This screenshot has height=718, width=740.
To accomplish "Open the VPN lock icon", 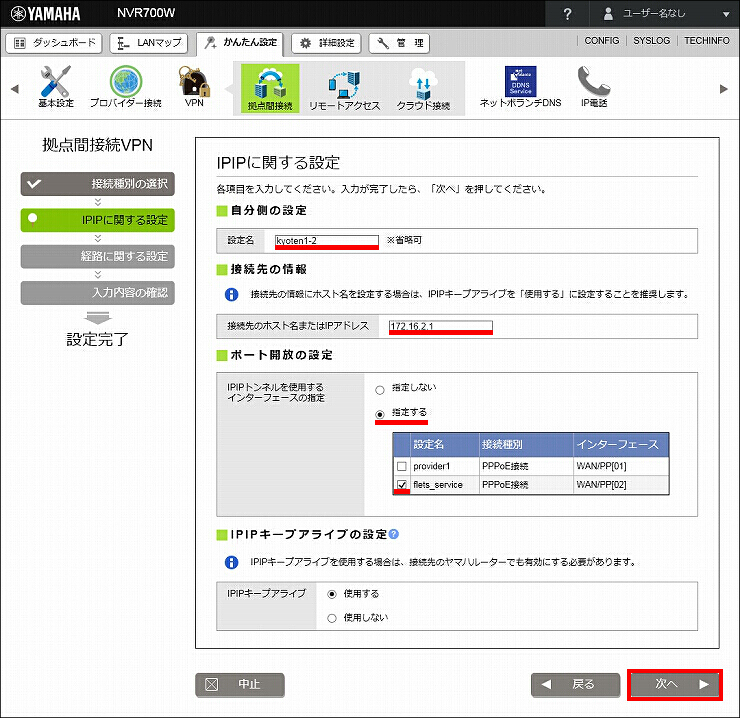I will point(194,86).
